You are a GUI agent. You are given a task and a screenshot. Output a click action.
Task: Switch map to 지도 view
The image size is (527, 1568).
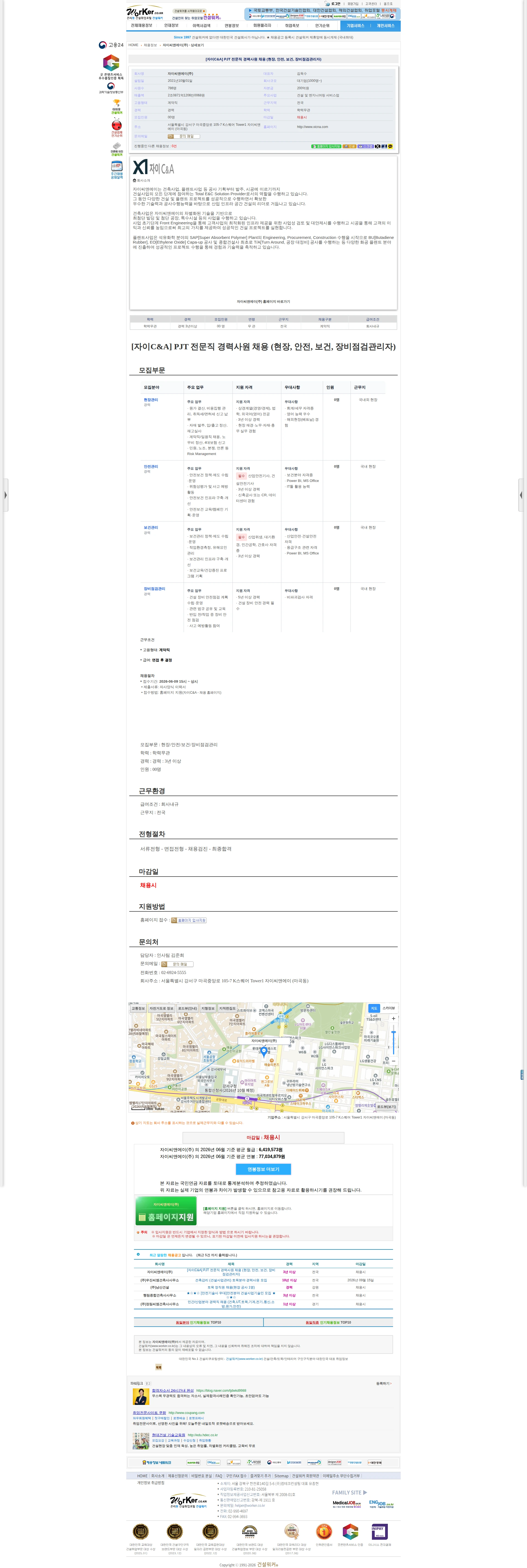374,1009
